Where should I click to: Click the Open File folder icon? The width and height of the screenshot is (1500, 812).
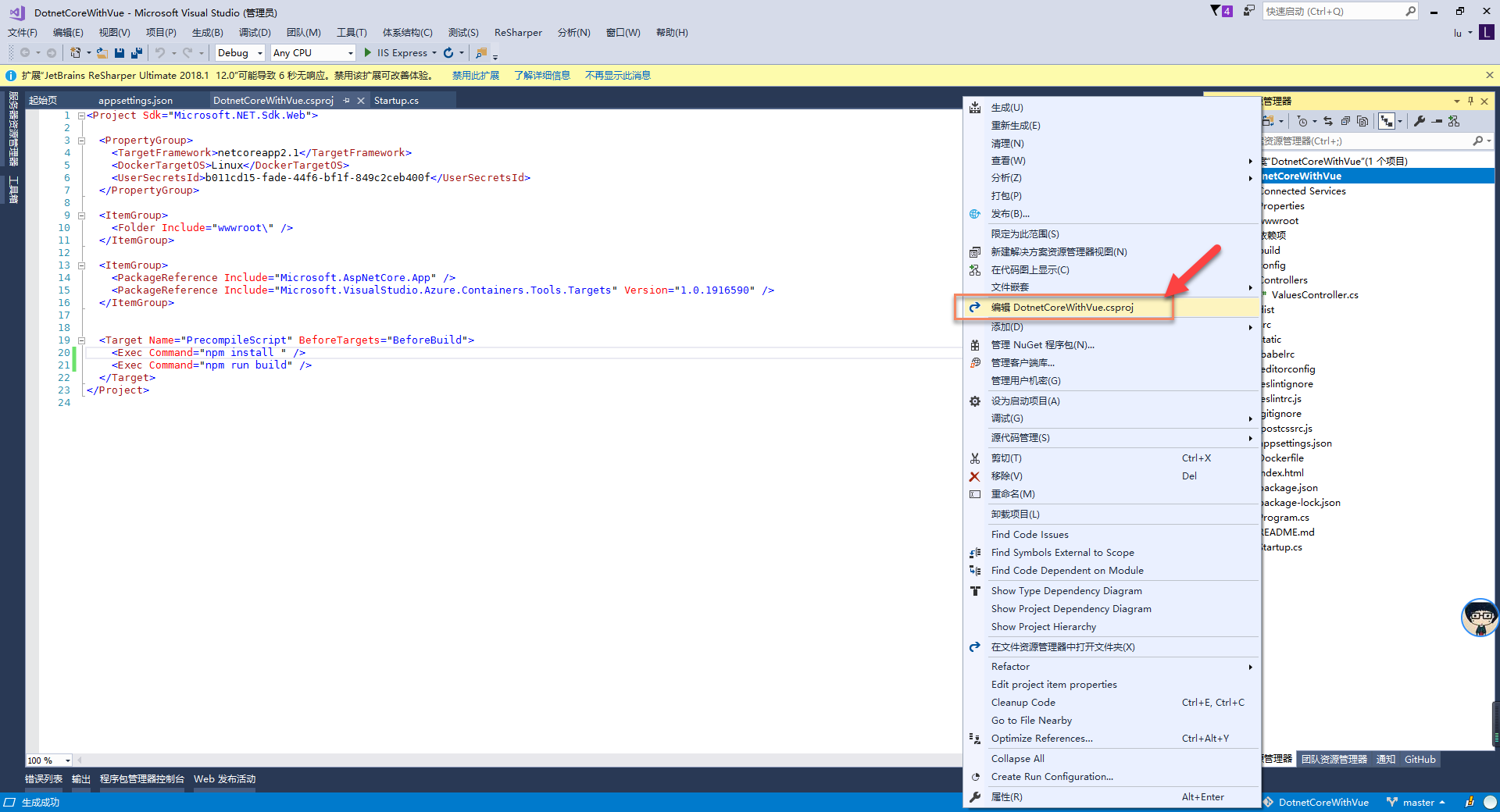[x=102, y=53]
